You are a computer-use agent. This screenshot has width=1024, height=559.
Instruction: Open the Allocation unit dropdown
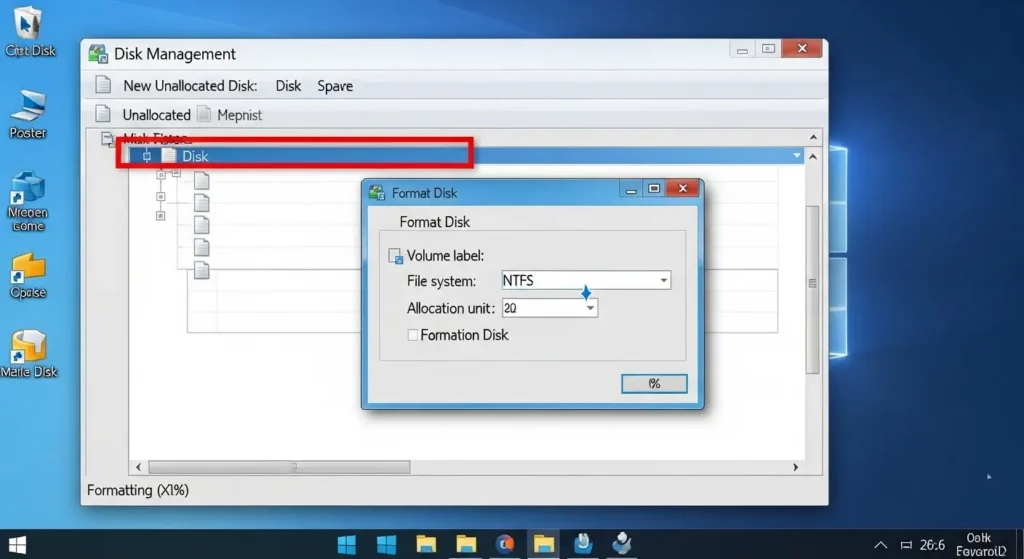[x=549, y=308]
